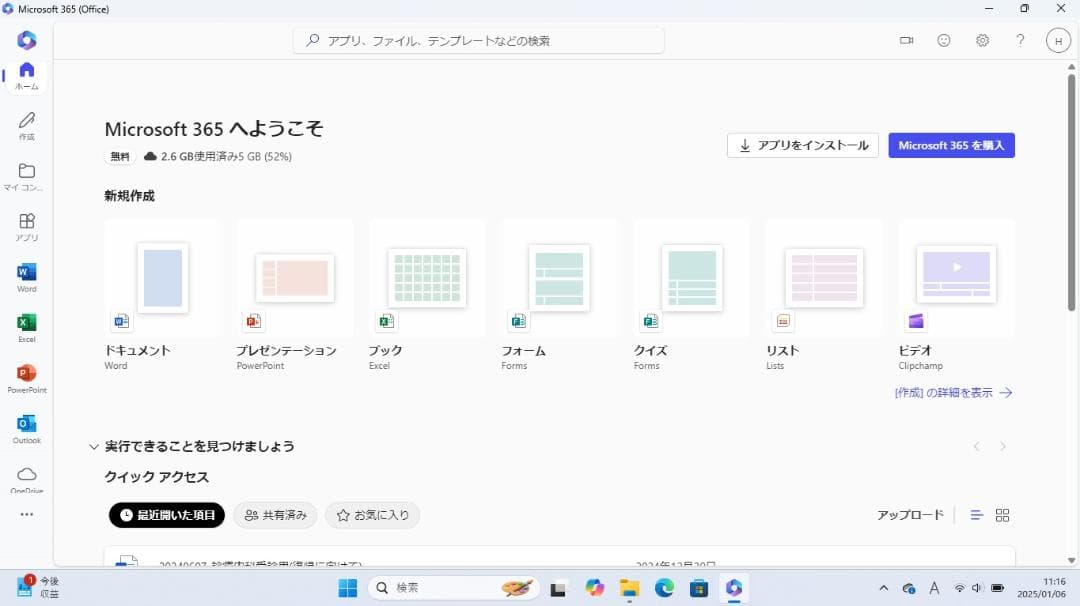The image size is (1080, 606).
Task: Click the search field for apps and files
Action: coord(479,41)
